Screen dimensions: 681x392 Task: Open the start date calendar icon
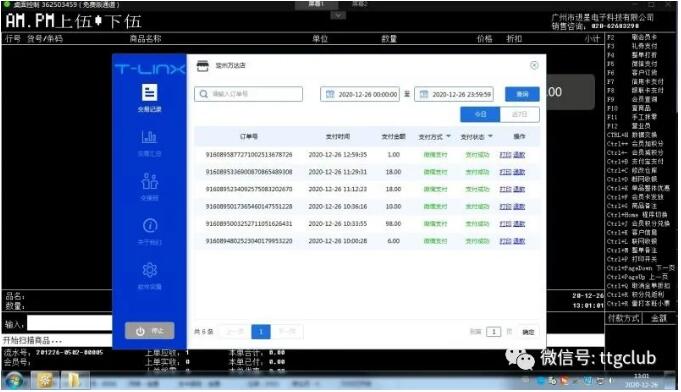(330, 94)
